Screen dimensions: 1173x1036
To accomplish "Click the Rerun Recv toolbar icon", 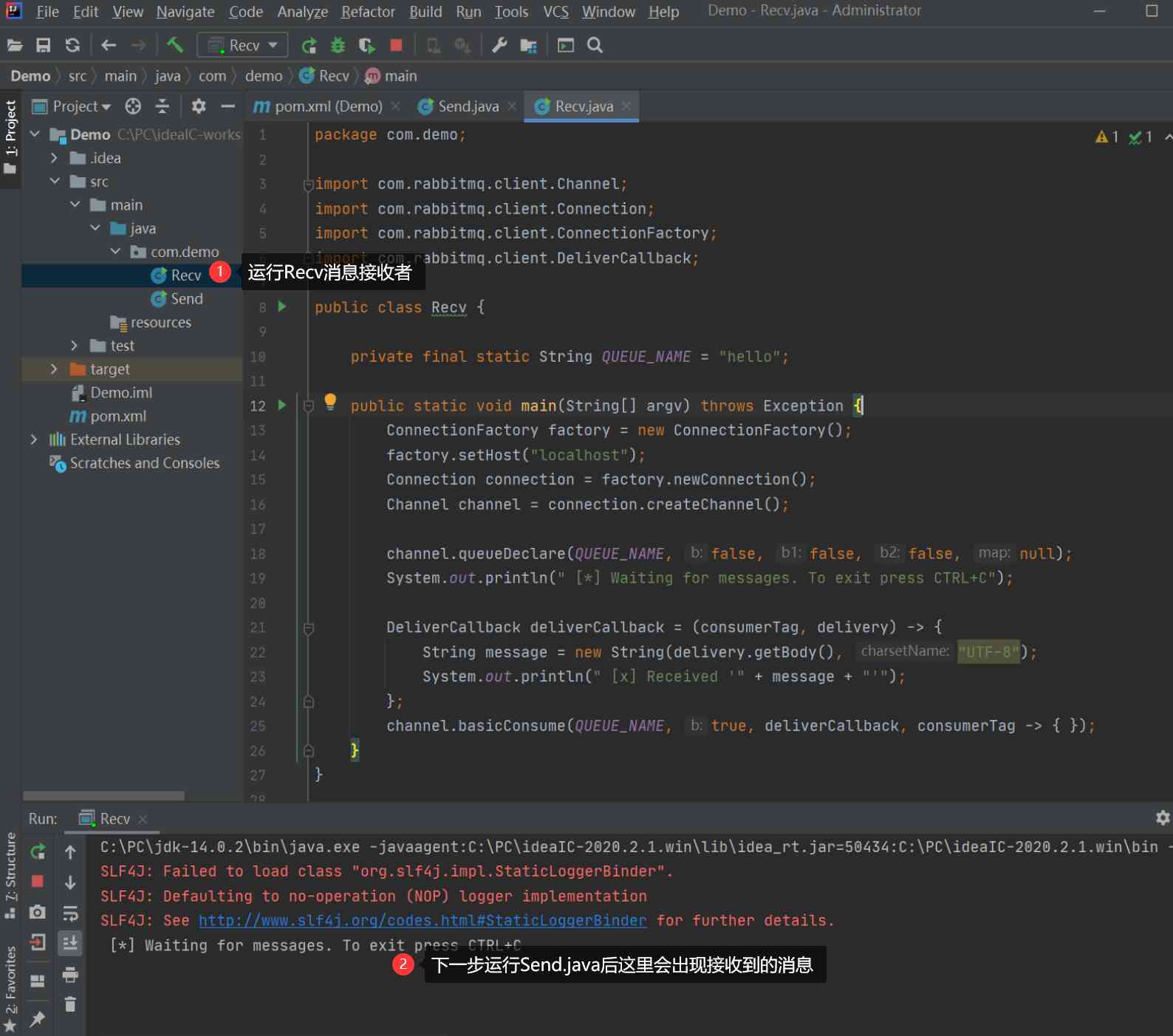I will (x=309, y=46).
